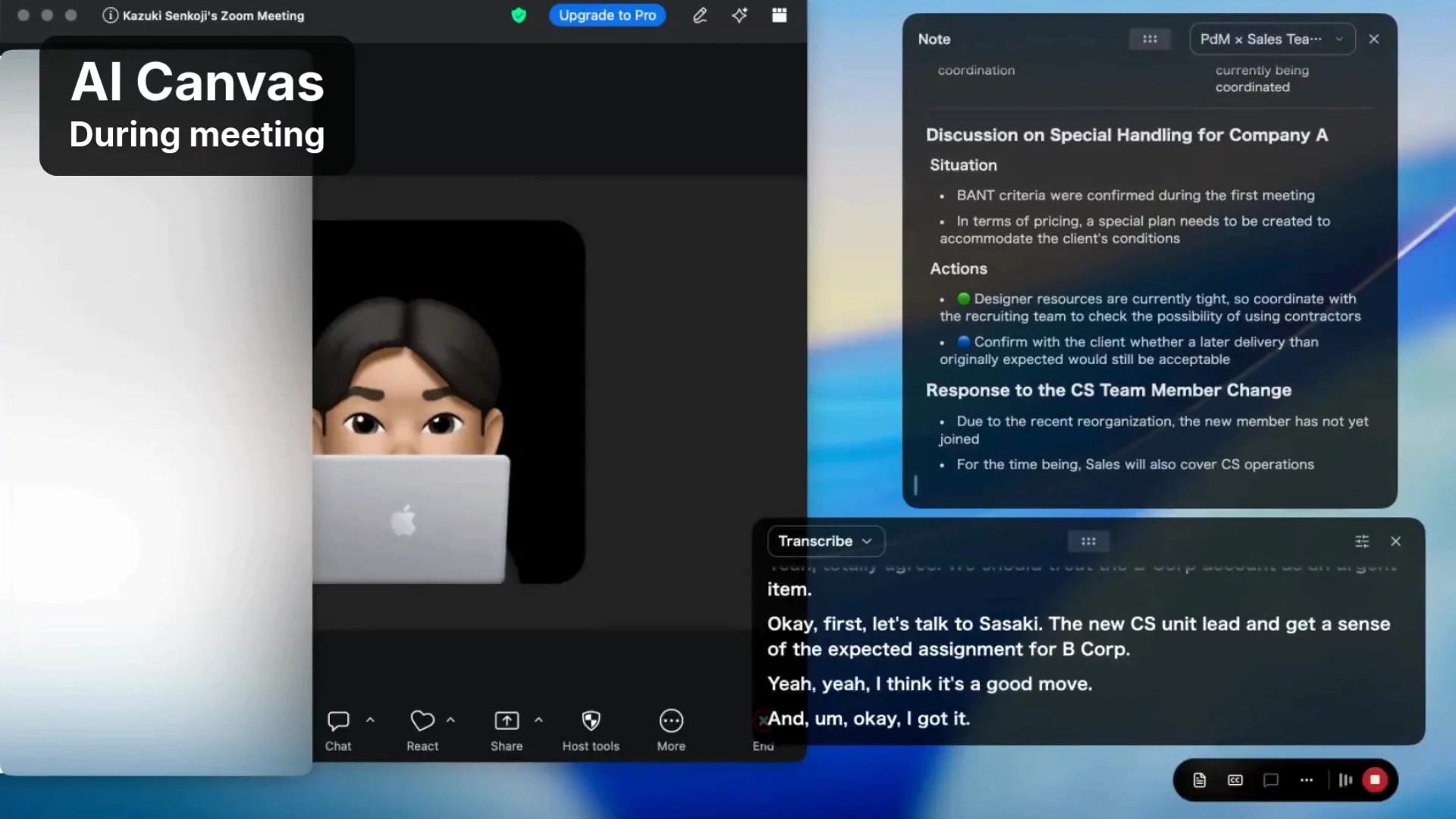Open the AI sparkle companion icon

pyautogui.click(x=739, y=15)
